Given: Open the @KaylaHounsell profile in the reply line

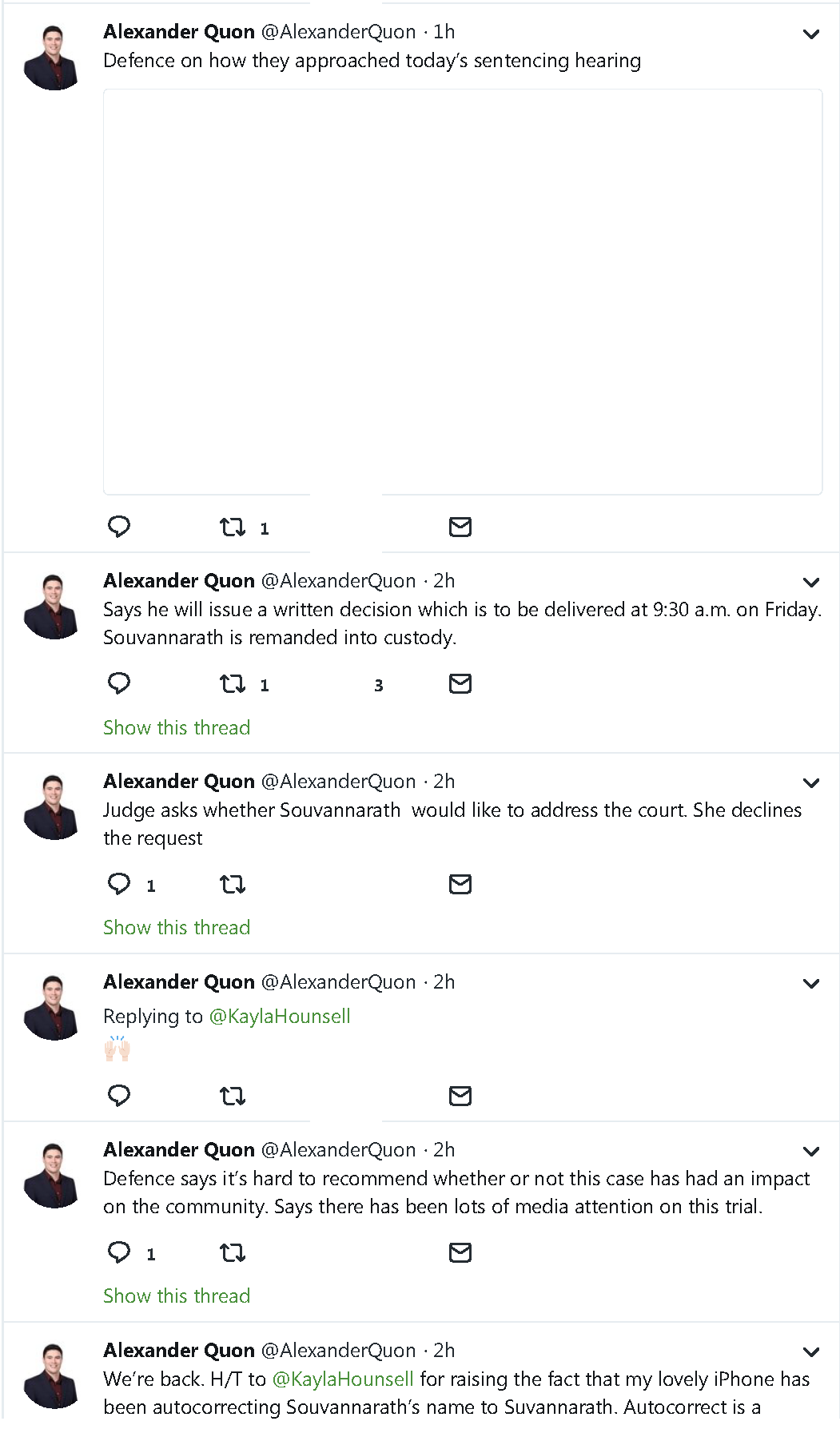Looking at the screenshot, I should [x=280, y=1016].
